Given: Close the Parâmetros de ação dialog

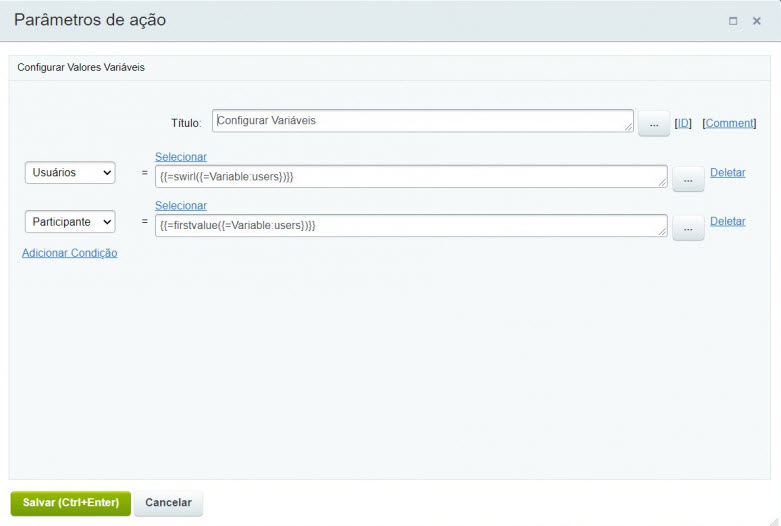Looking at the screenshot, I should click(756, 21).
